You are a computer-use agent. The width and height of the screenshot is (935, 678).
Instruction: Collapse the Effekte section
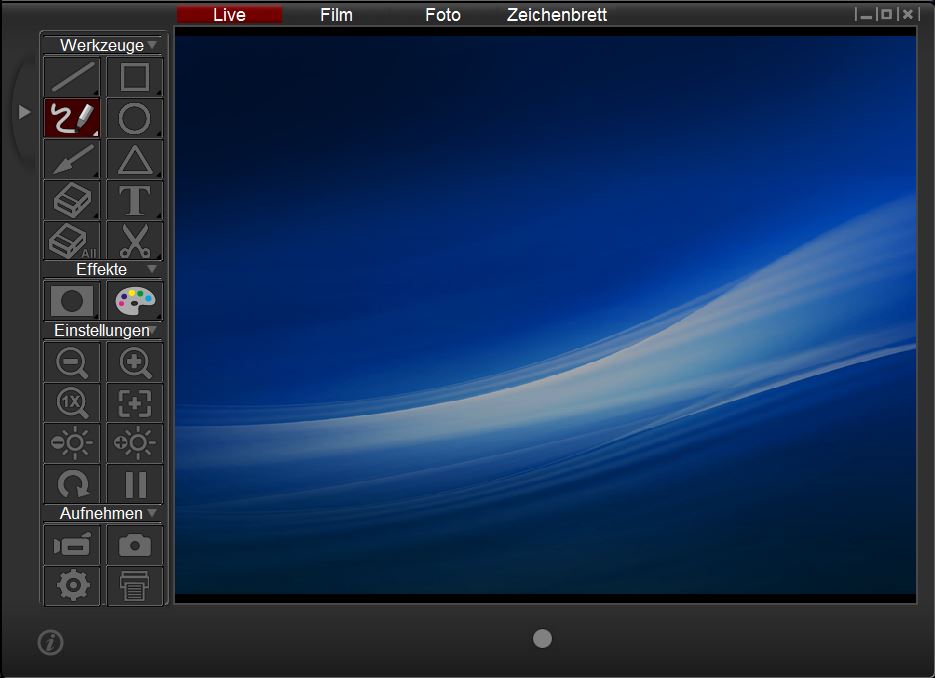pos(152,269)
